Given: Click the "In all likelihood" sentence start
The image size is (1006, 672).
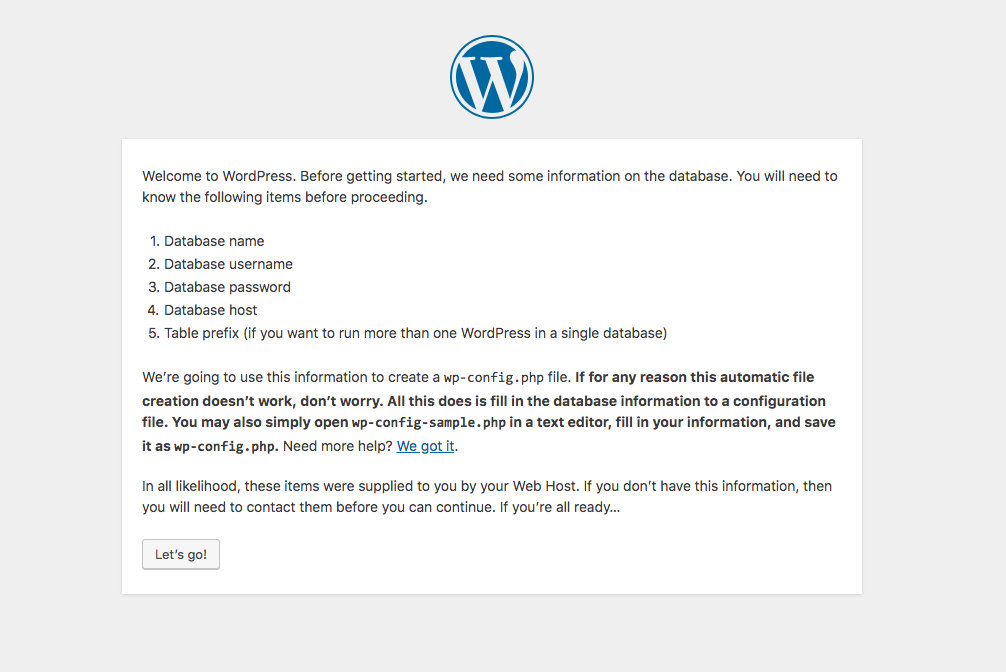Looking at the screenshot, I should click(x=189, y=487).
